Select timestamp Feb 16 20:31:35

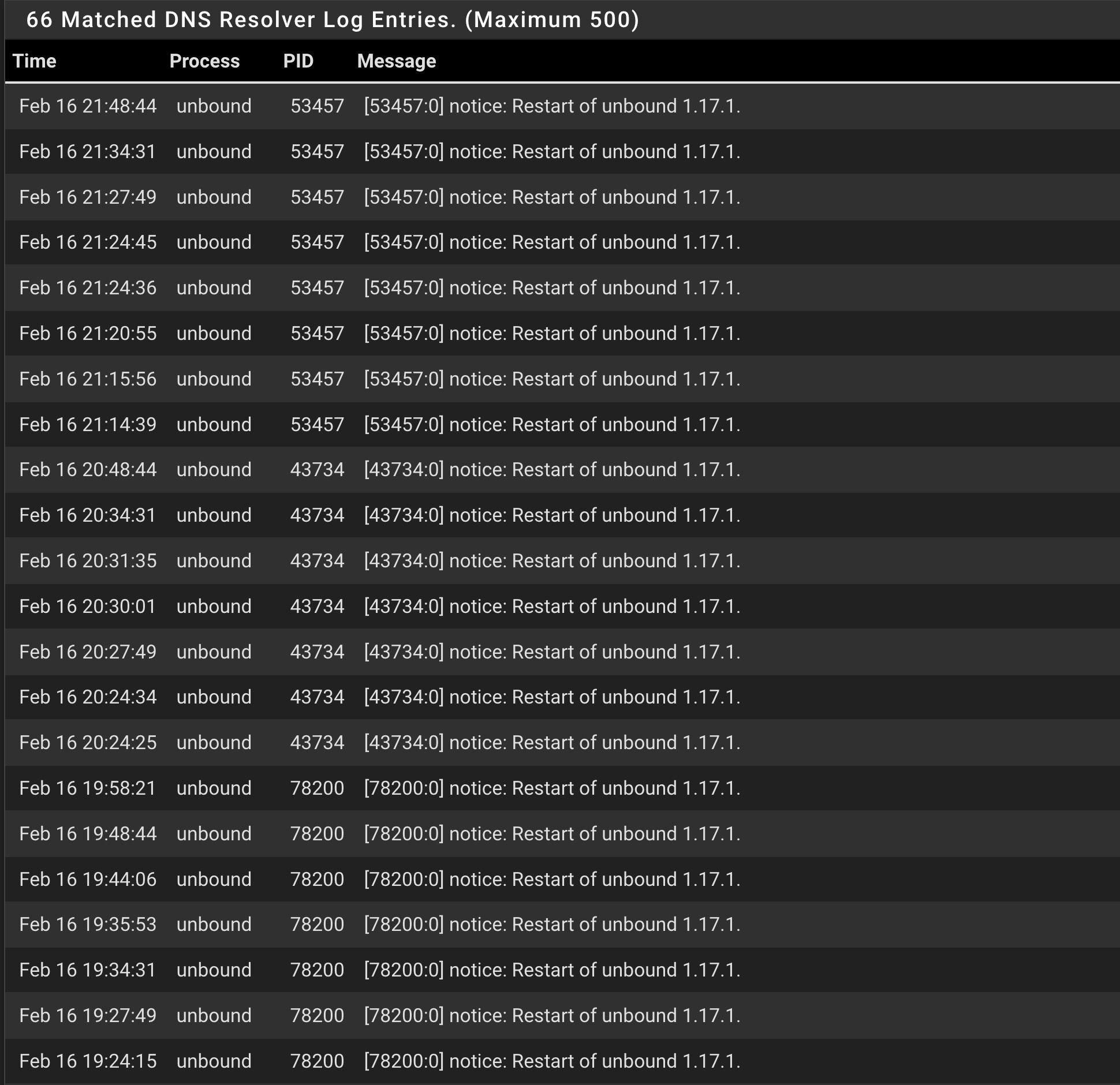click(88, 561)
